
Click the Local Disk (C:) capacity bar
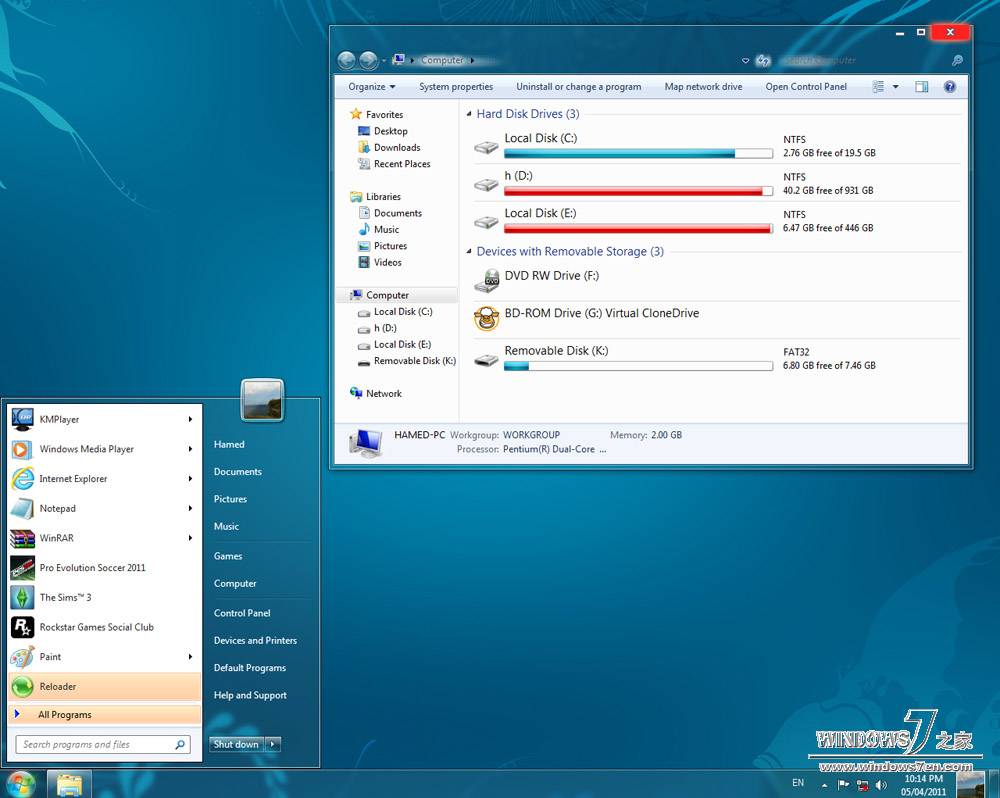pos(639,153)
